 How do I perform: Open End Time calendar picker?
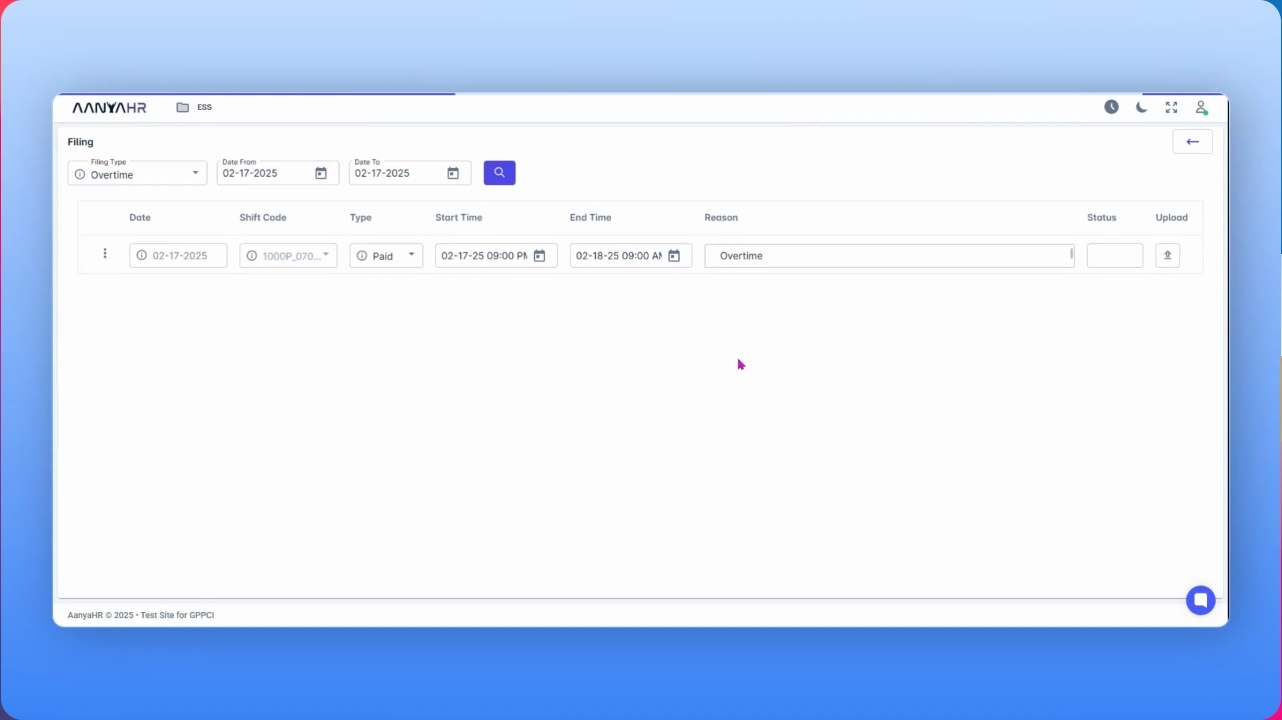[x=674, y=256]
